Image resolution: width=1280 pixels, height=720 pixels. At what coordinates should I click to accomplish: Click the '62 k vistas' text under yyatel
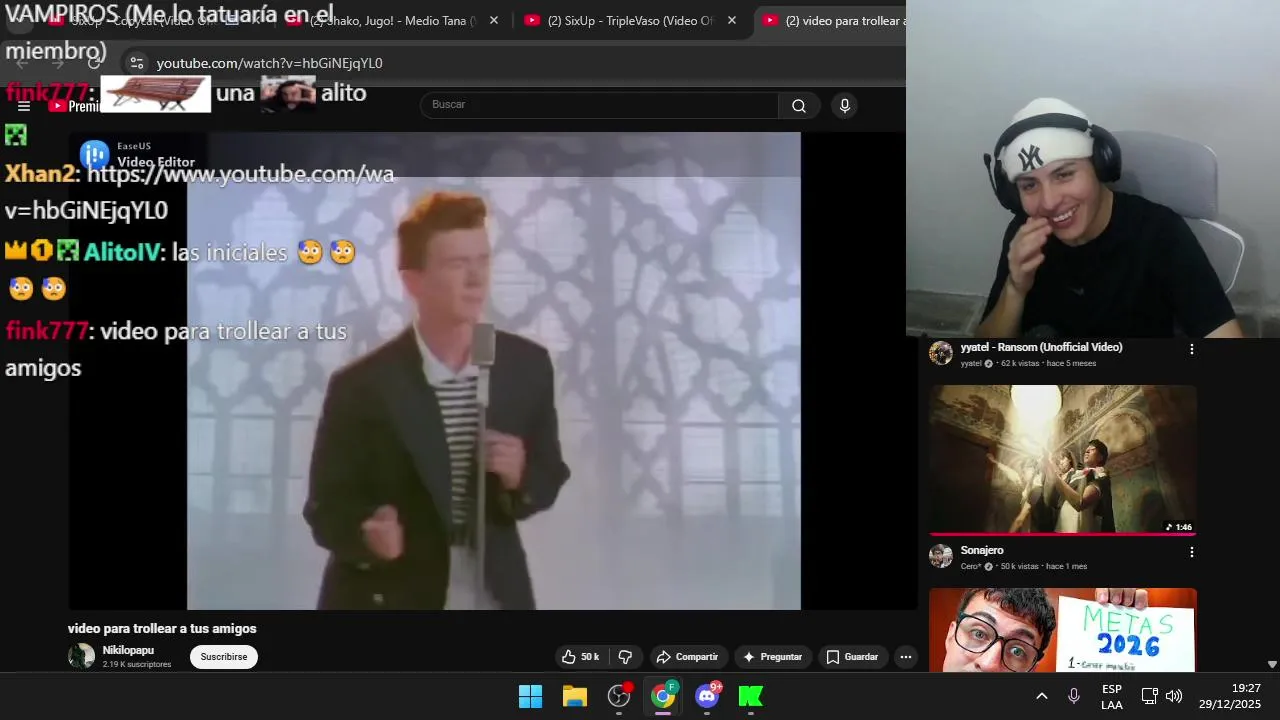click(x=1020, y=363)
